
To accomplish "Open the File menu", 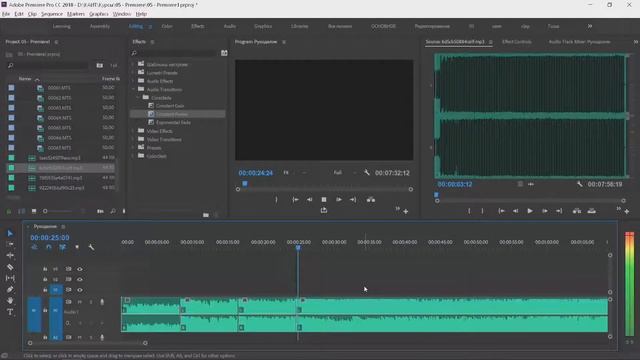I will click(x=6, y=14).
